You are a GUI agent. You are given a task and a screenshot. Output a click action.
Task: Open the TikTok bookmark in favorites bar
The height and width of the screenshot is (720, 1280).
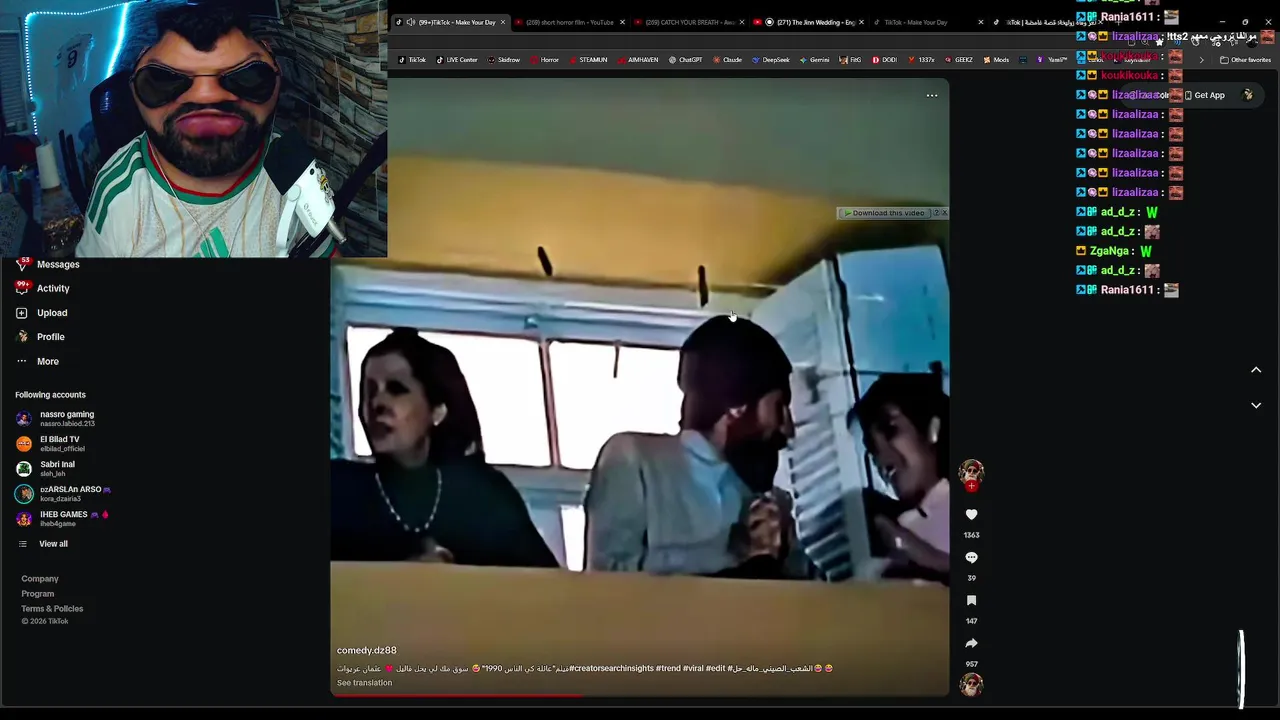pyautogui.click(x=412, y=60)
